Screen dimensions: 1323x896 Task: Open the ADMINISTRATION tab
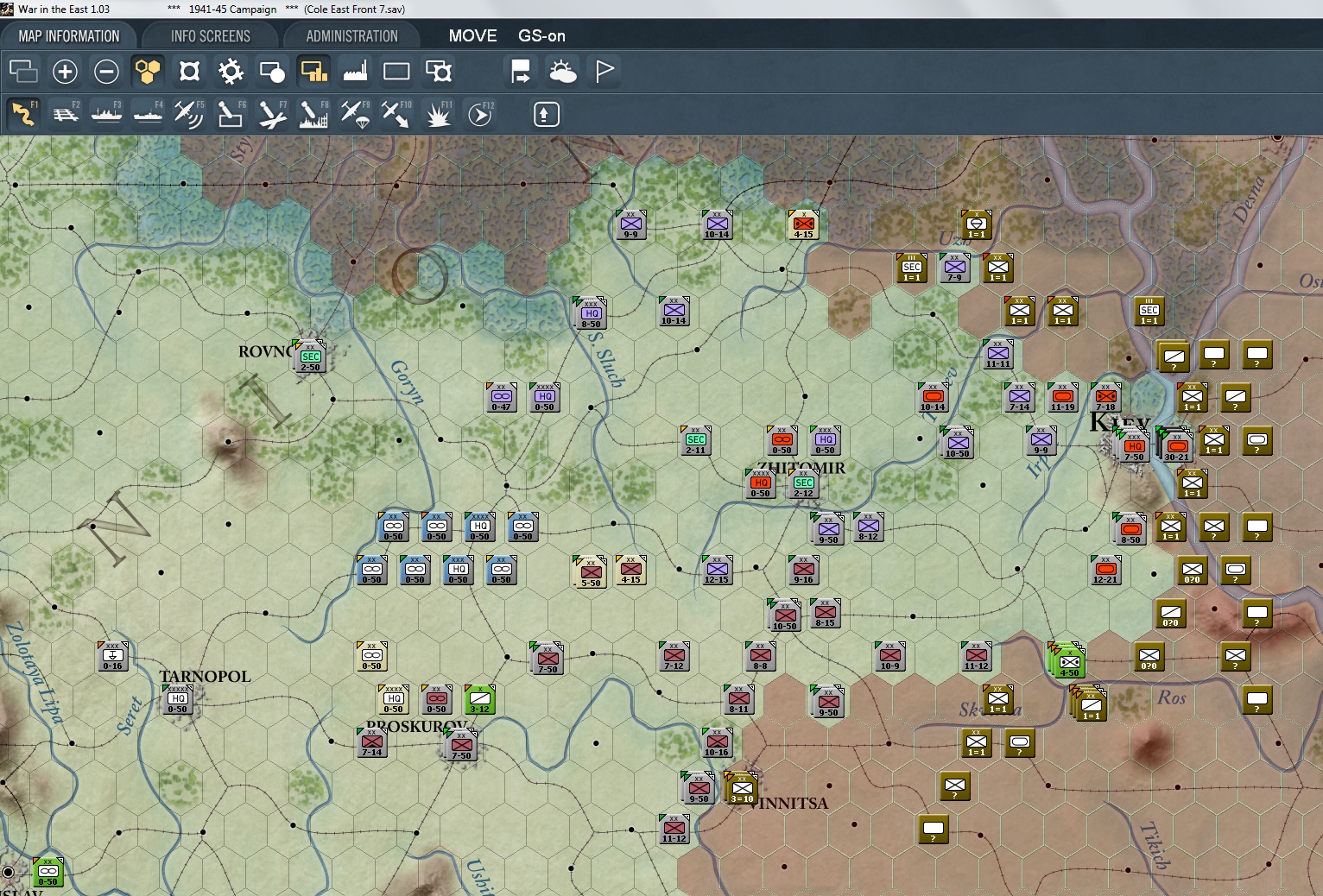pyautogui.click(x=352, y=36)
